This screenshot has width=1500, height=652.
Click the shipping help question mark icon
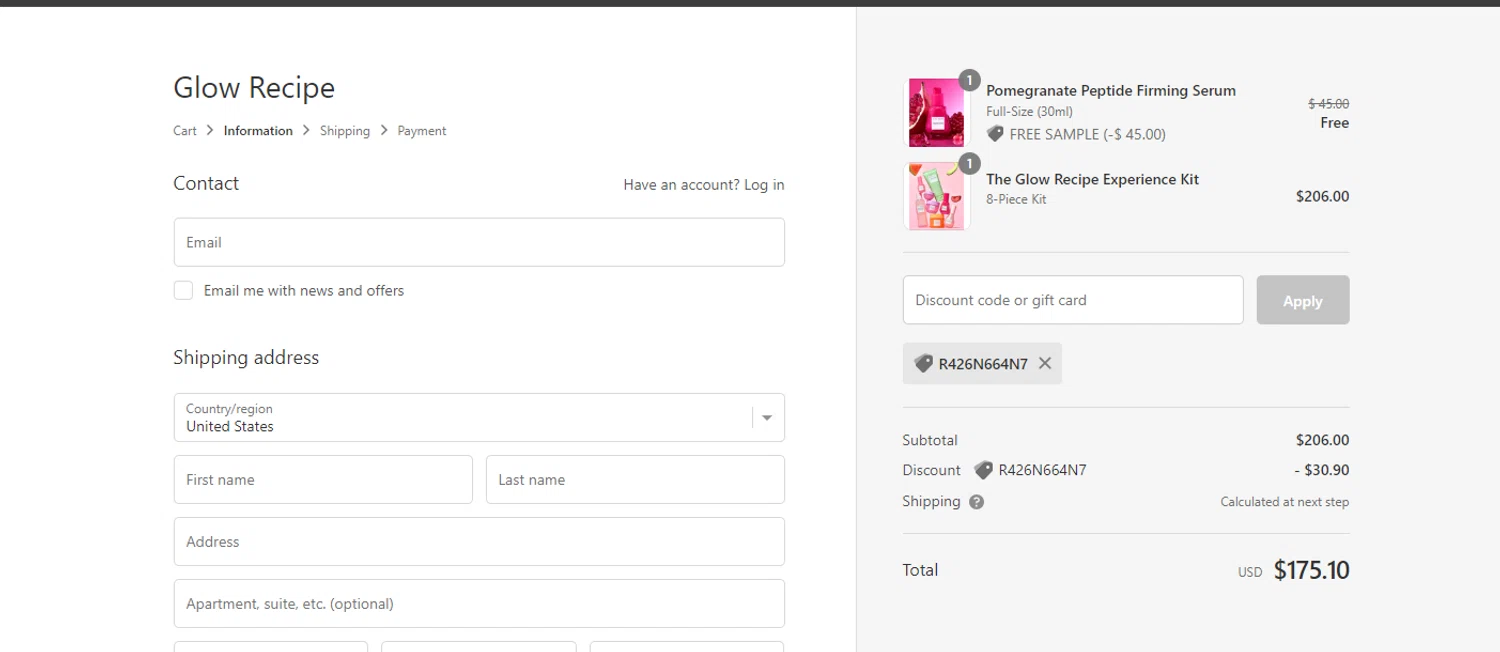(x=976, y=502)
